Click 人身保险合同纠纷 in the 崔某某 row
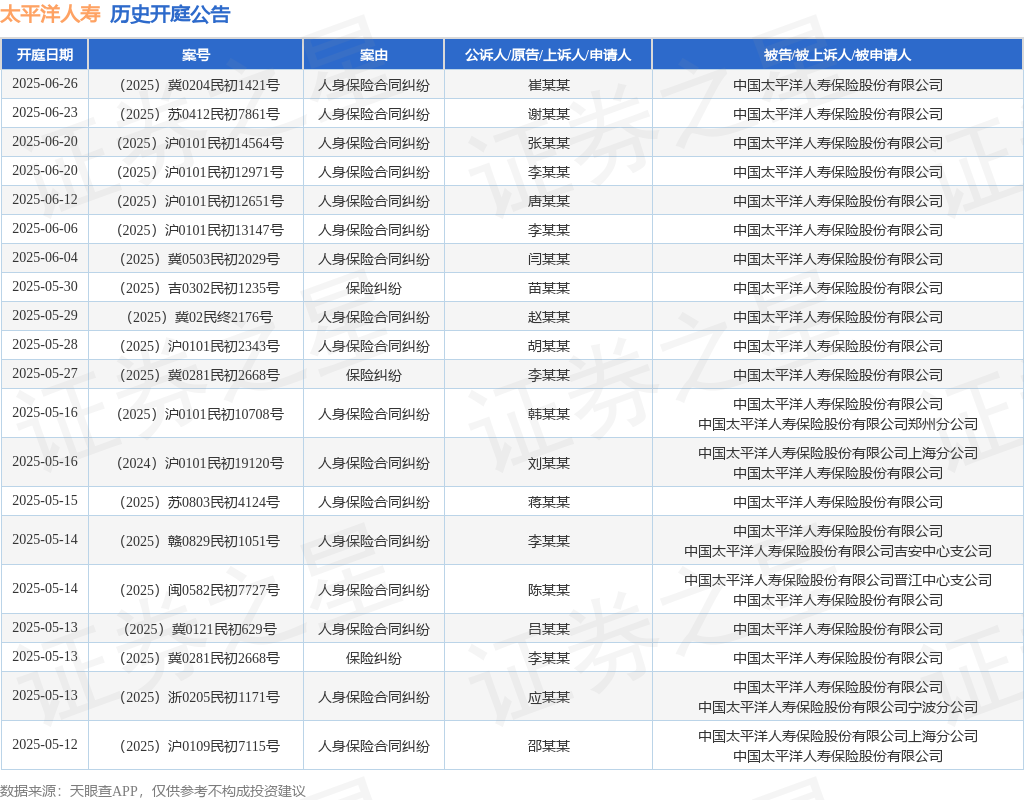The image size is (1024, 800). pyautogui.click(x=374, y=85)
